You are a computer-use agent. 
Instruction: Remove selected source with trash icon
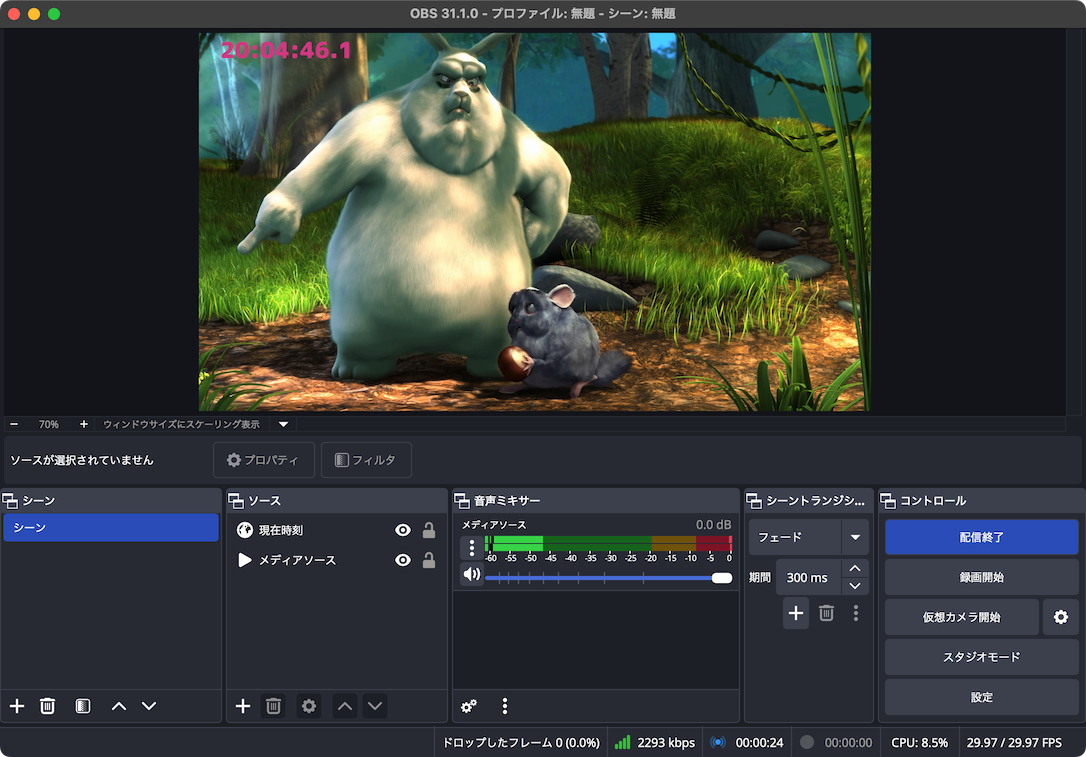pos(274,706)
